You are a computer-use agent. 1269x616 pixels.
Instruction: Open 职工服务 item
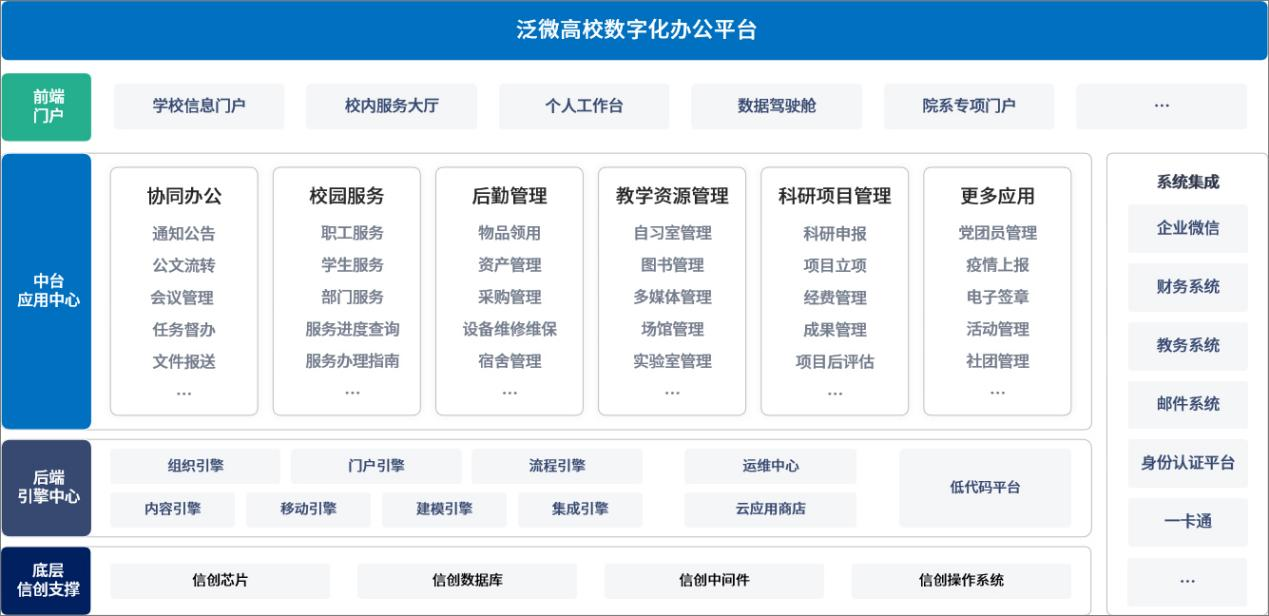(x=352, y=233)
